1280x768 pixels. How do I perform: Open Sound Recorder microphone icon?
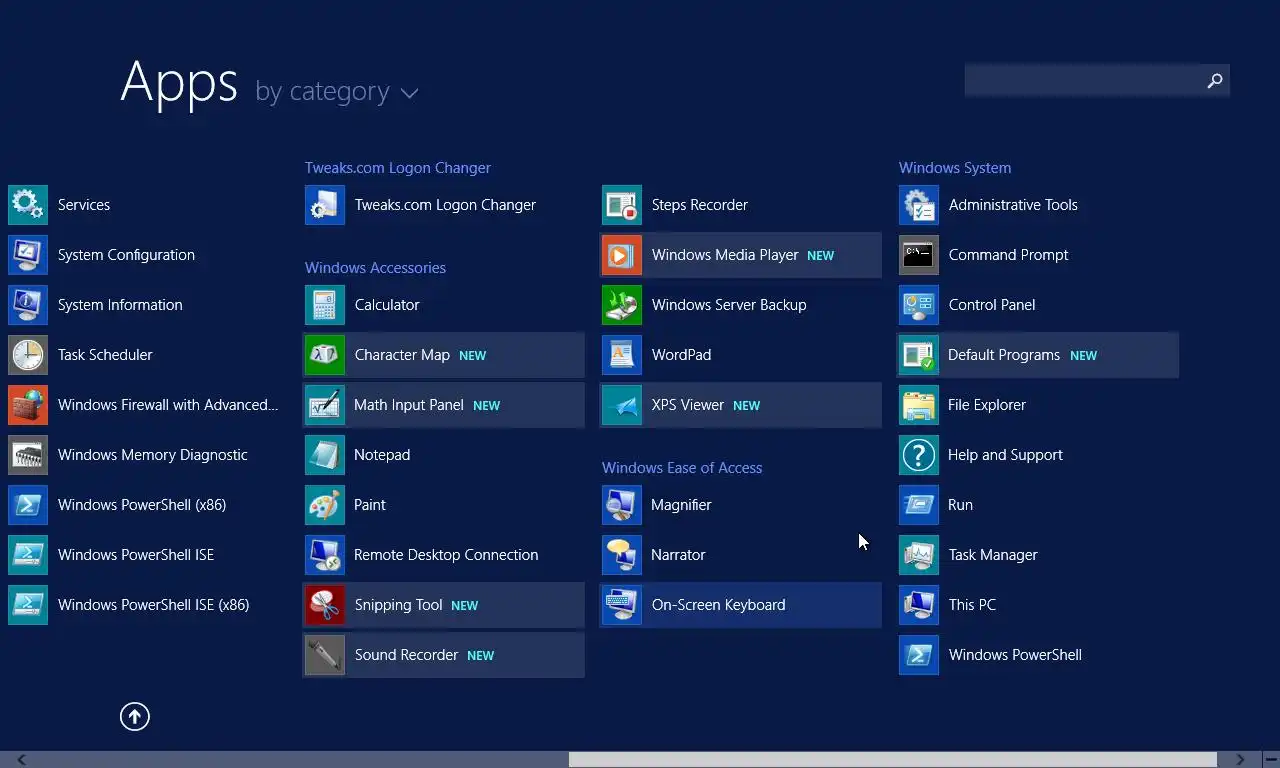[x=325, y=655]
